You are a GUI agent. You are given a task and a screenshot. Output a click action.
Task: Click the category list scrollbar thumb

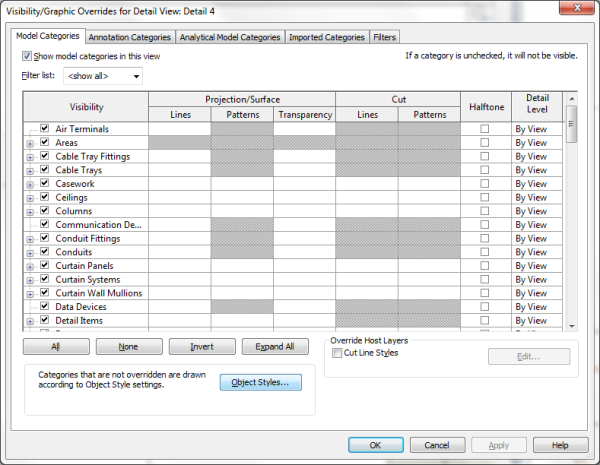click(572, 124)
